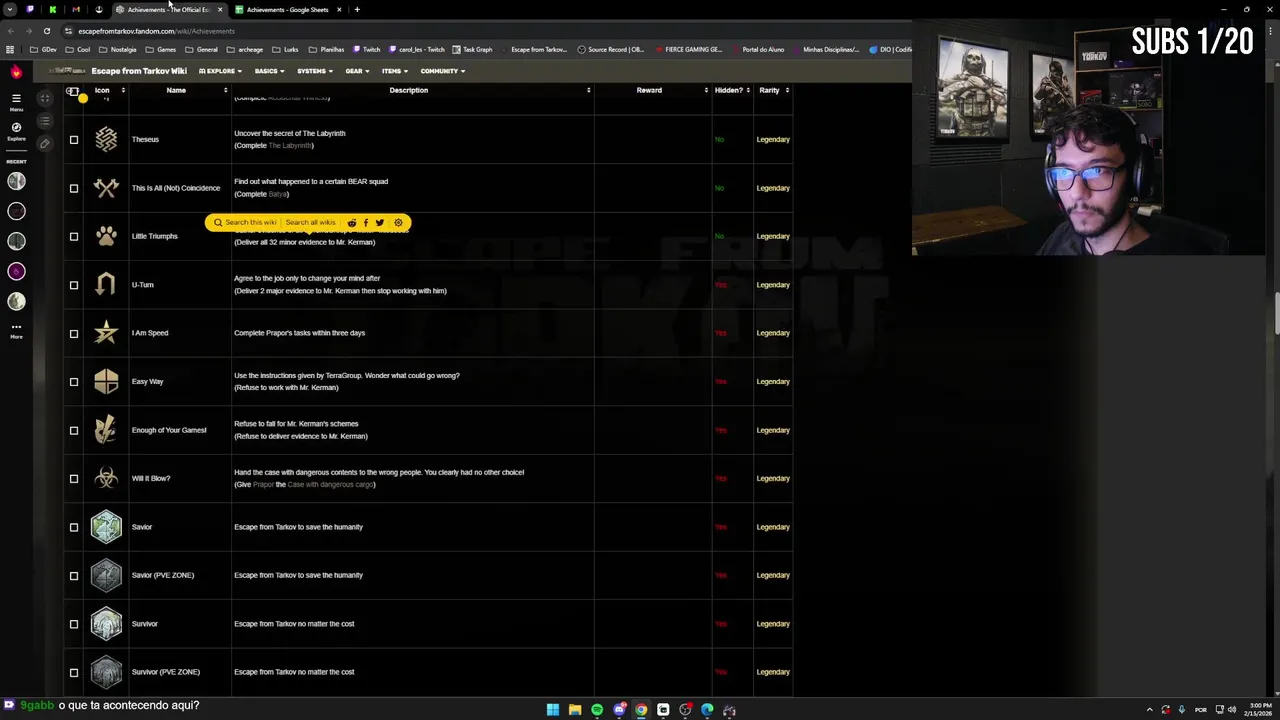Reload the page with browser refresh button
This screenshot has height=720, width=1280.
point(46,31)
